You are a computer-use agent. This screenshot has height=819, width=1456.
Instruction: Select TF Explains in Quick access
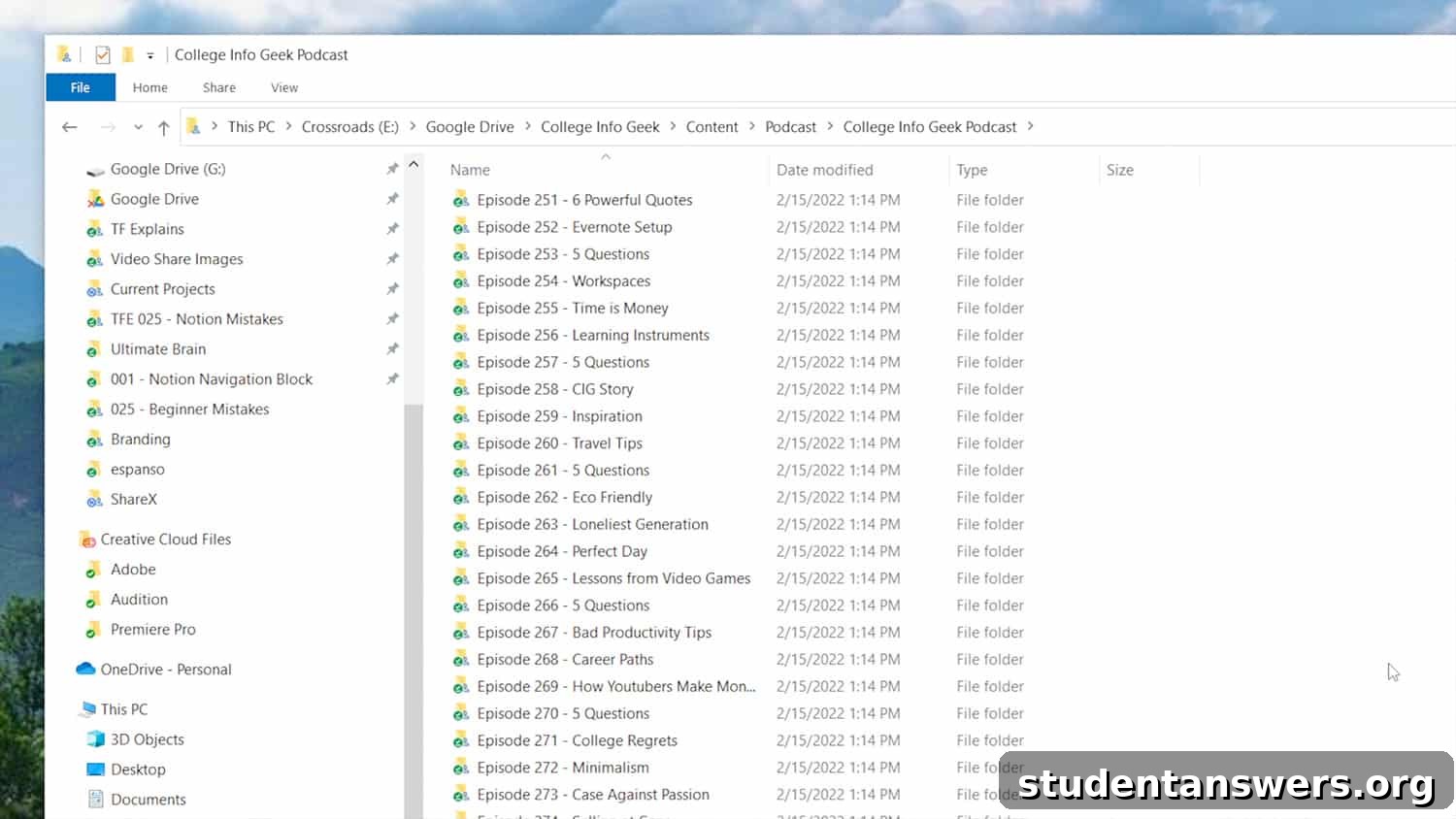(147, 229)
